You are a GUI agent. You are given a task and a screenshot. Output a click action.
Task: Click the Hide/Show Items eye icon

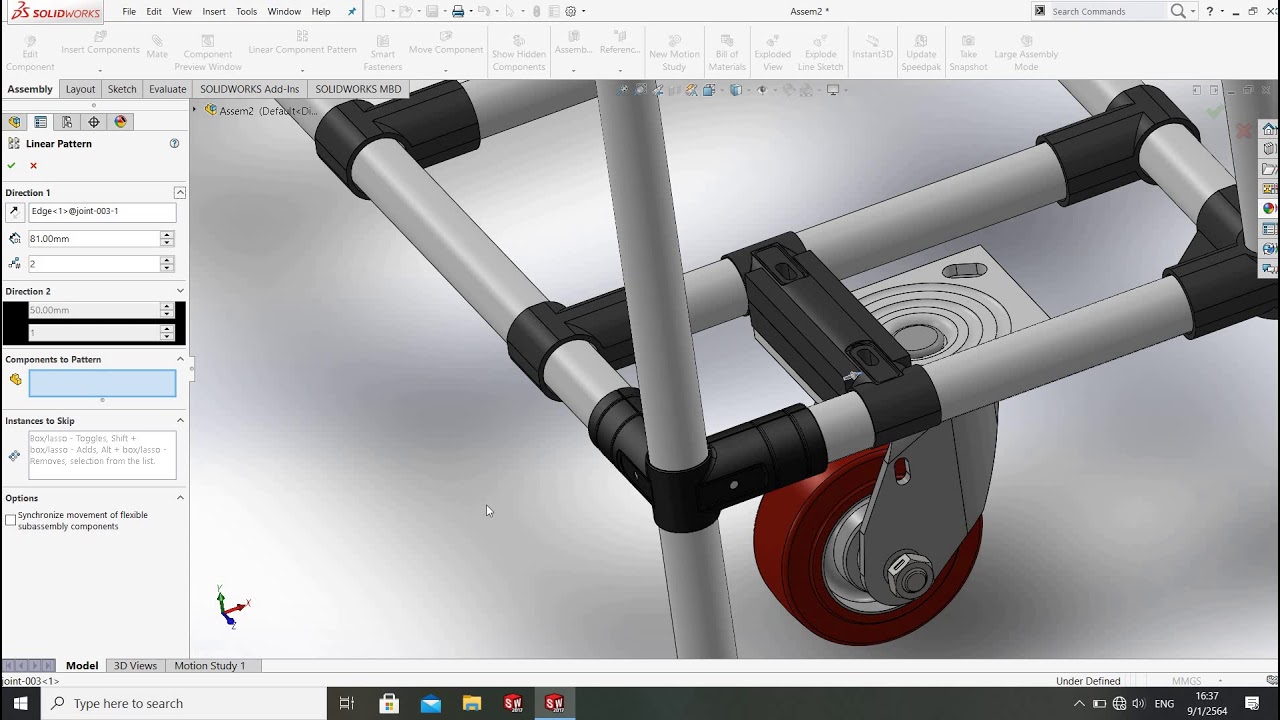[x=762, y=90]
